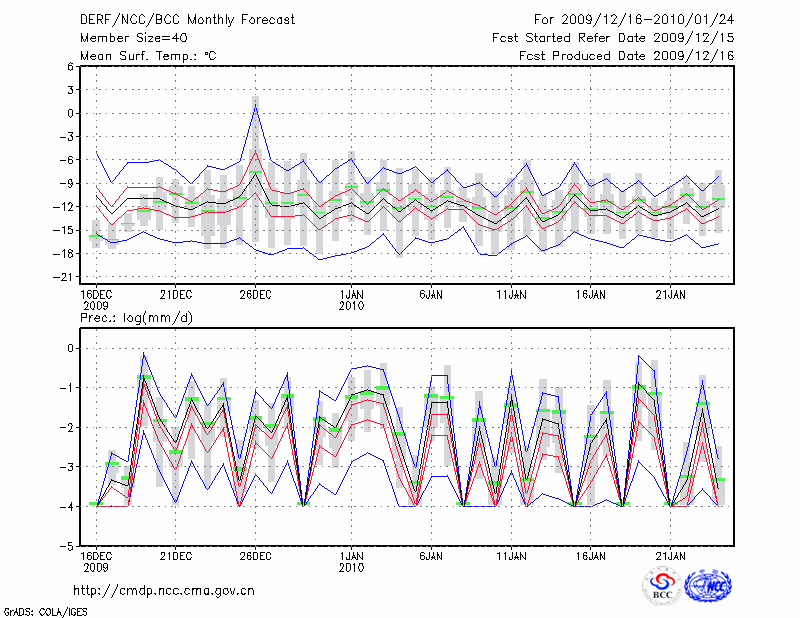Select 1JAN 2010 label under precipitation chart
800x618 pixels.
[x=351, y=561]
